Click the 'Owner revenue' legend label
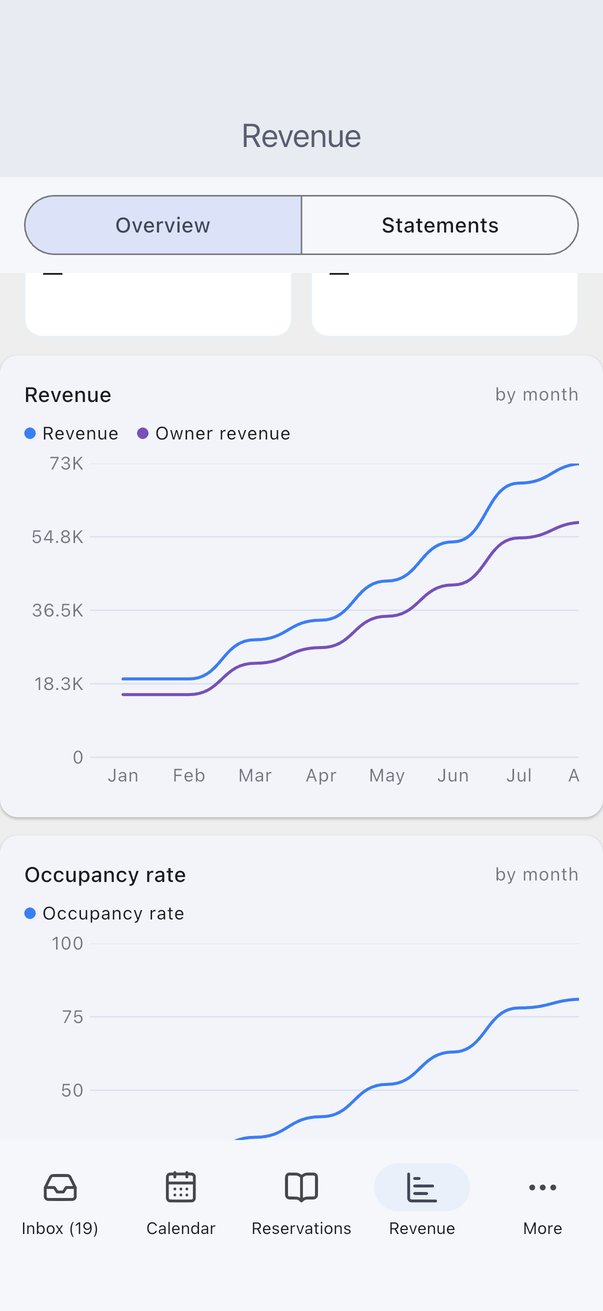Viewport: 603px width, 1311px height. [x=223, y=434]
